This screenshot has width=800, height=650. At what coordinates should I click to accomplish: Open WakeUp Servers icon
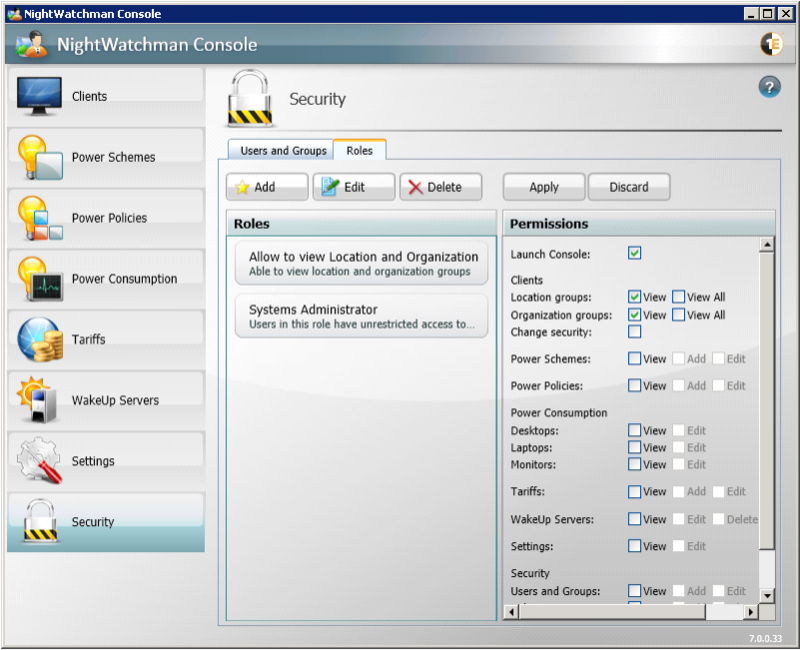(x=39, y=400)
